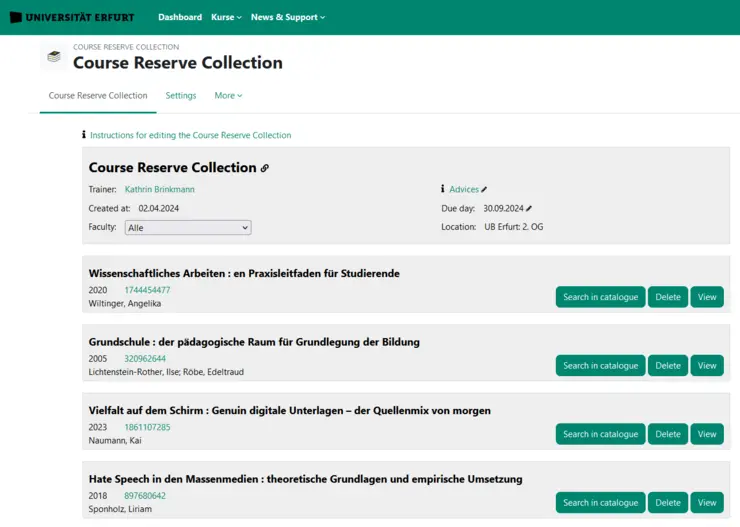Open instructions for editing the Course Reserve Collection
The width and height of the screenshot is (740, 527).
190,135
